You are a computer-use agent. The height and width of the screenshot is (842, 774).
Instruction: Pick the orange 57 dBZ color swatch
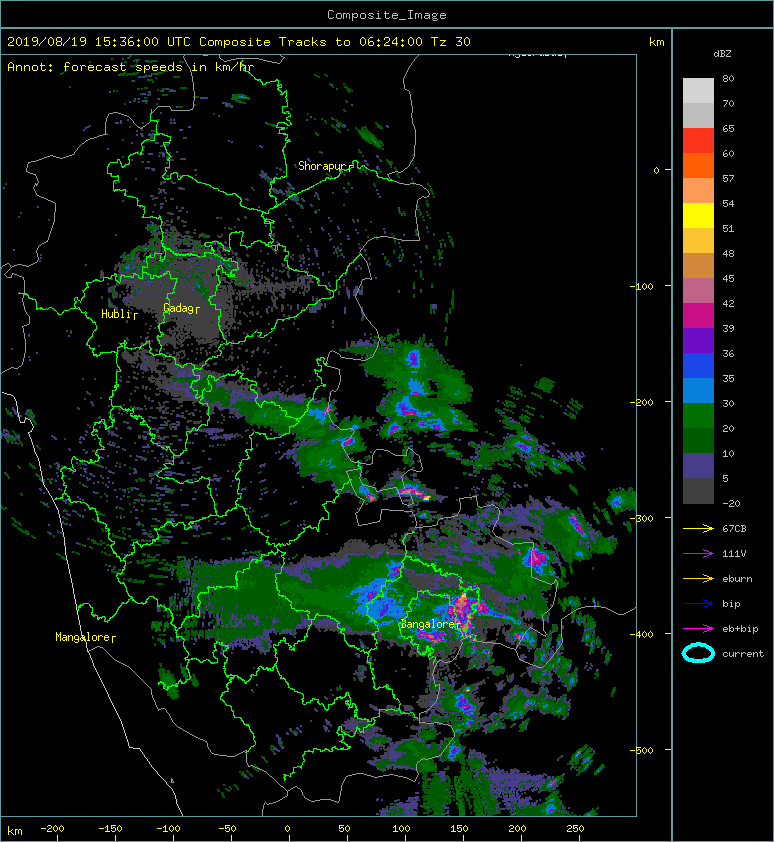698,165
